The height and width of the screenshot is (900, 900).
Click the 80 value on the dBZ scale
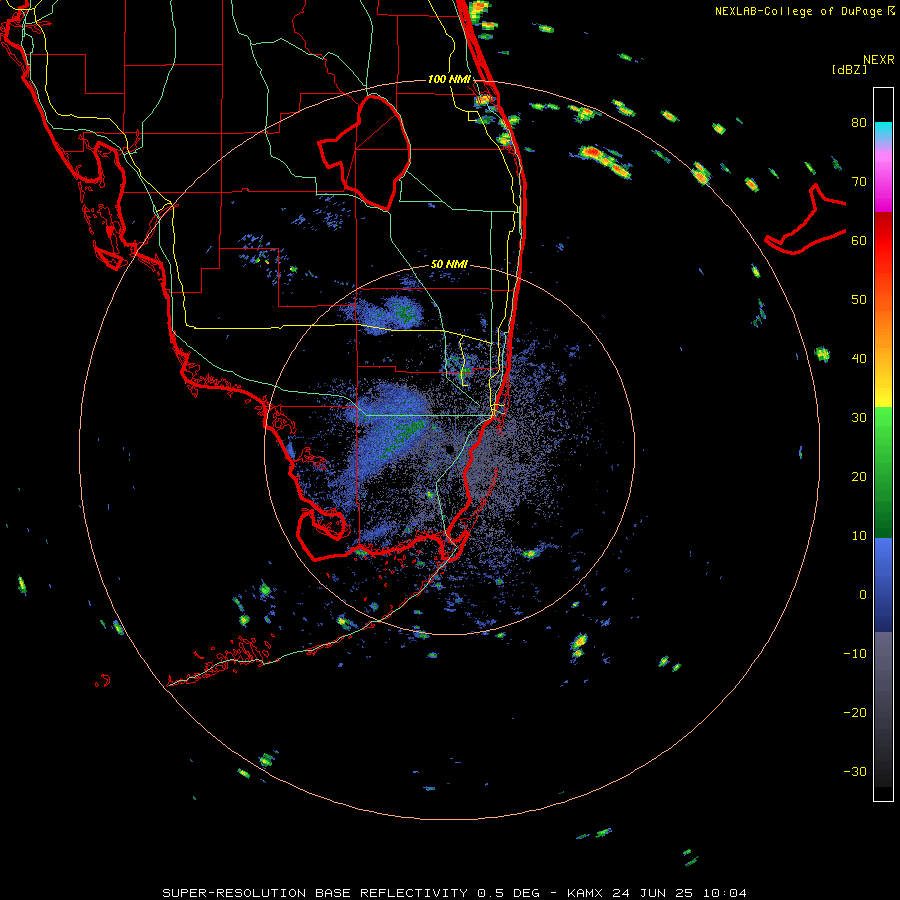859,123
